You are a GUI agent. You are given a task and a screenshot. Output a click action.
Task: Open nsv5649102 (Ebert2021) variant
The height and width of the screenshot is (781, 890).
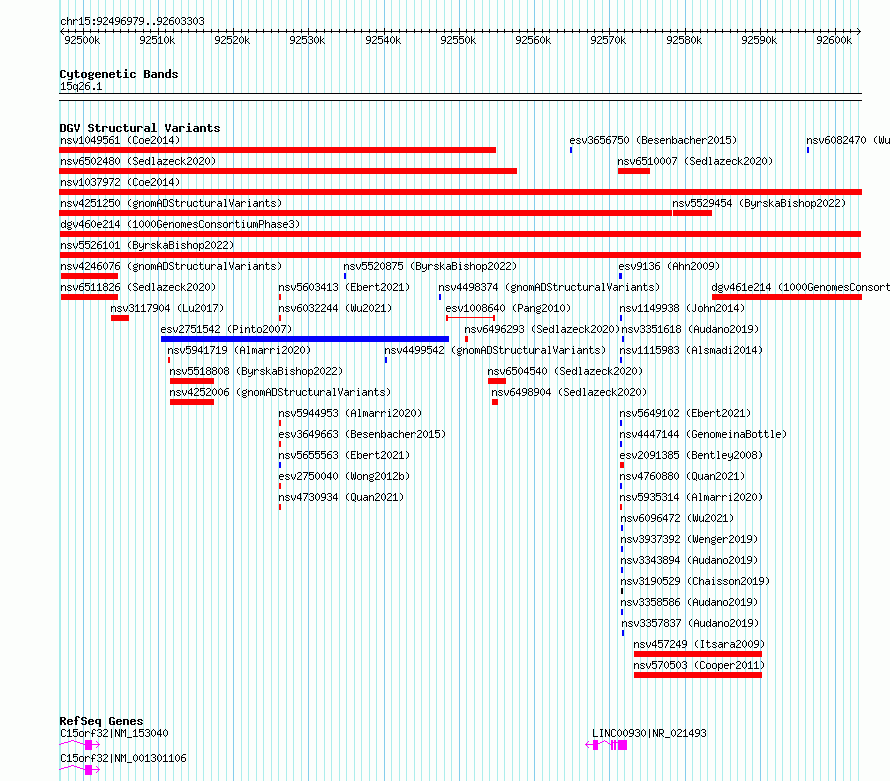[x=685, y=413]
